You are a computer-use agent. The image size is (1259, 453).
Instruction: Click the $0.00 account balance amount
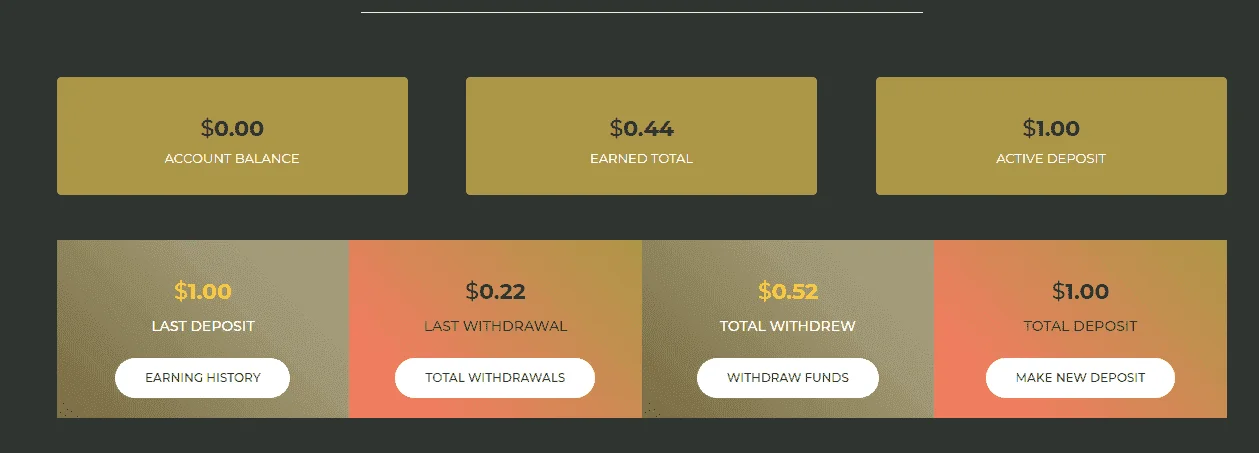pos(232,128)
